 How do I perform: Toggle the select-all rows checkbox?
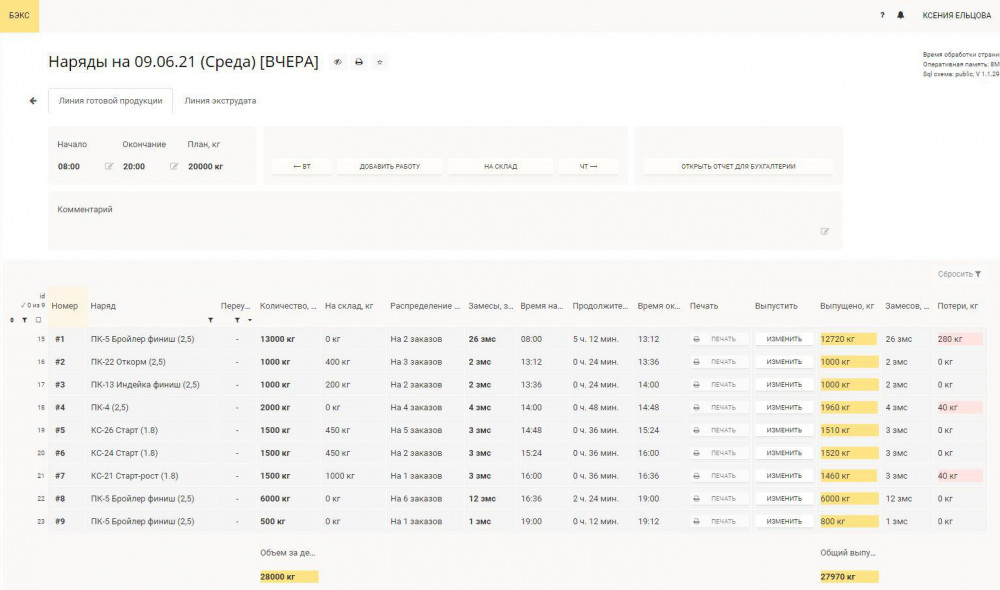[38, 320]
